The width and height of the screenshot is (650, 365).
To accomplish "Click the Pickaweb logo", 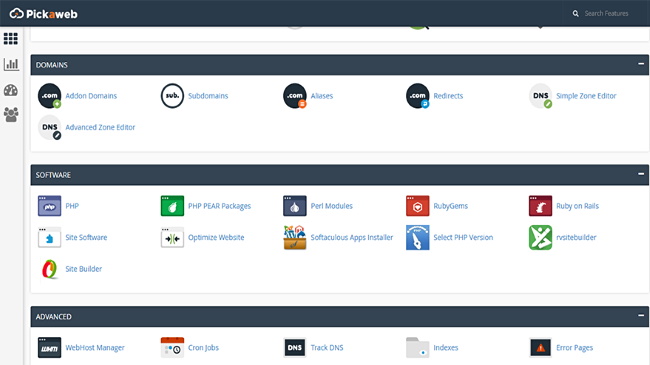I will 44,14.
